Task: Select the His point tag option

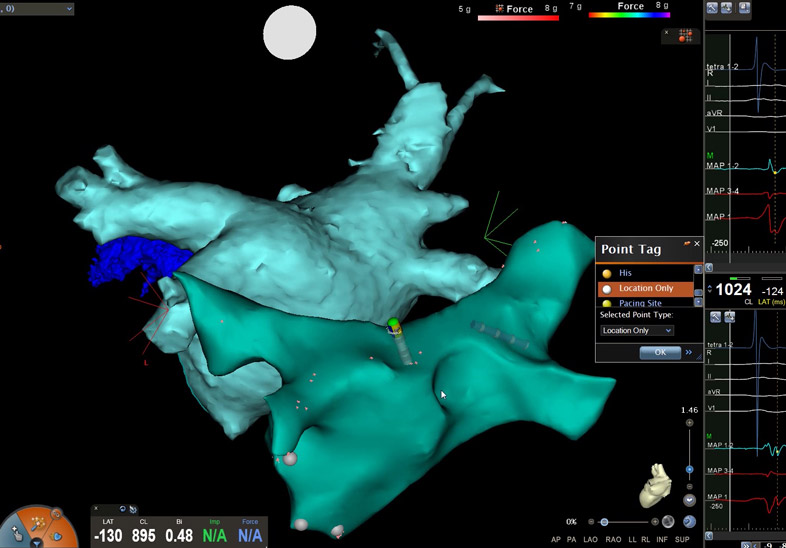Action: click(625, 272)
